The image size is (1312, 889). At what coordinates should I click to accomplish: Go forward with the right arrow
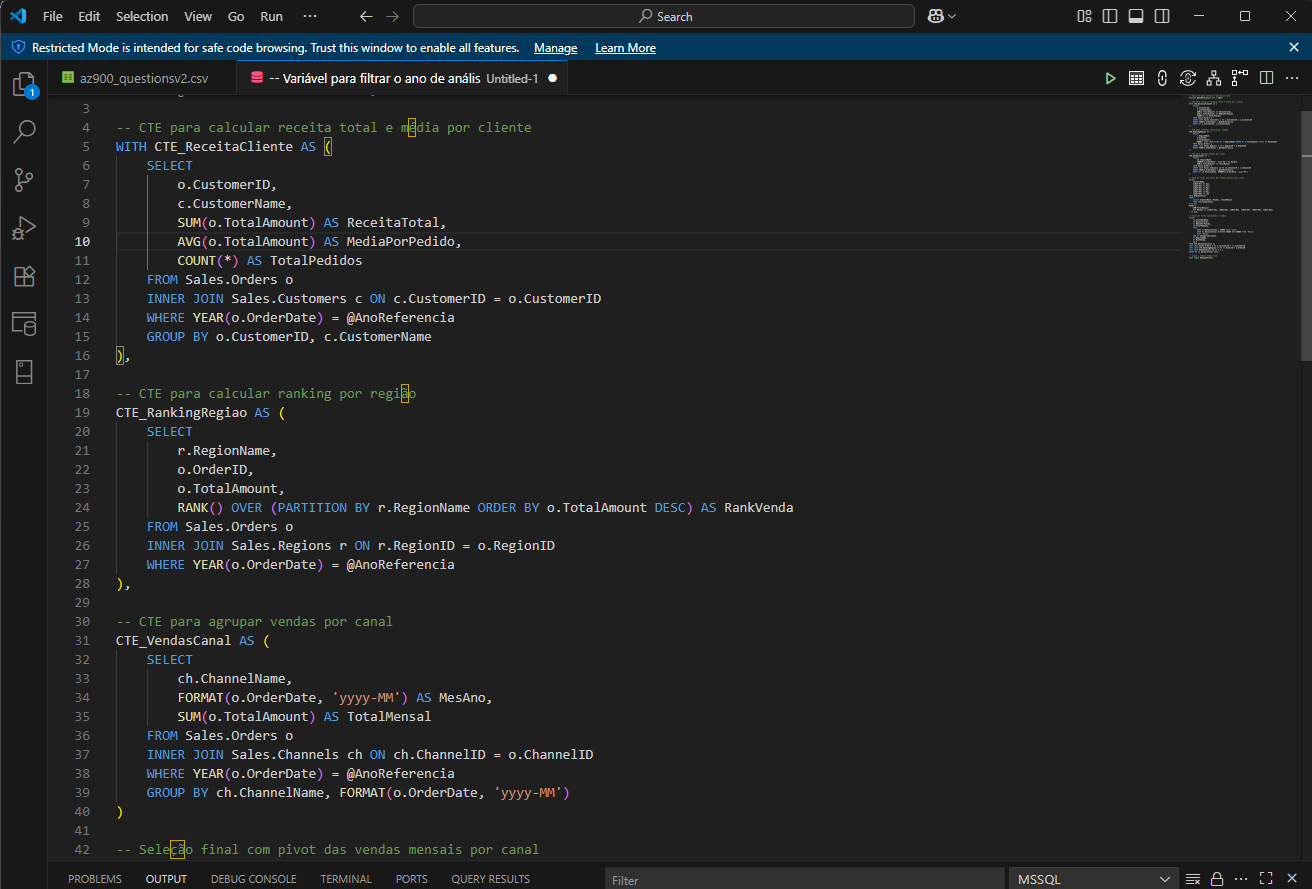click(392, 16)
